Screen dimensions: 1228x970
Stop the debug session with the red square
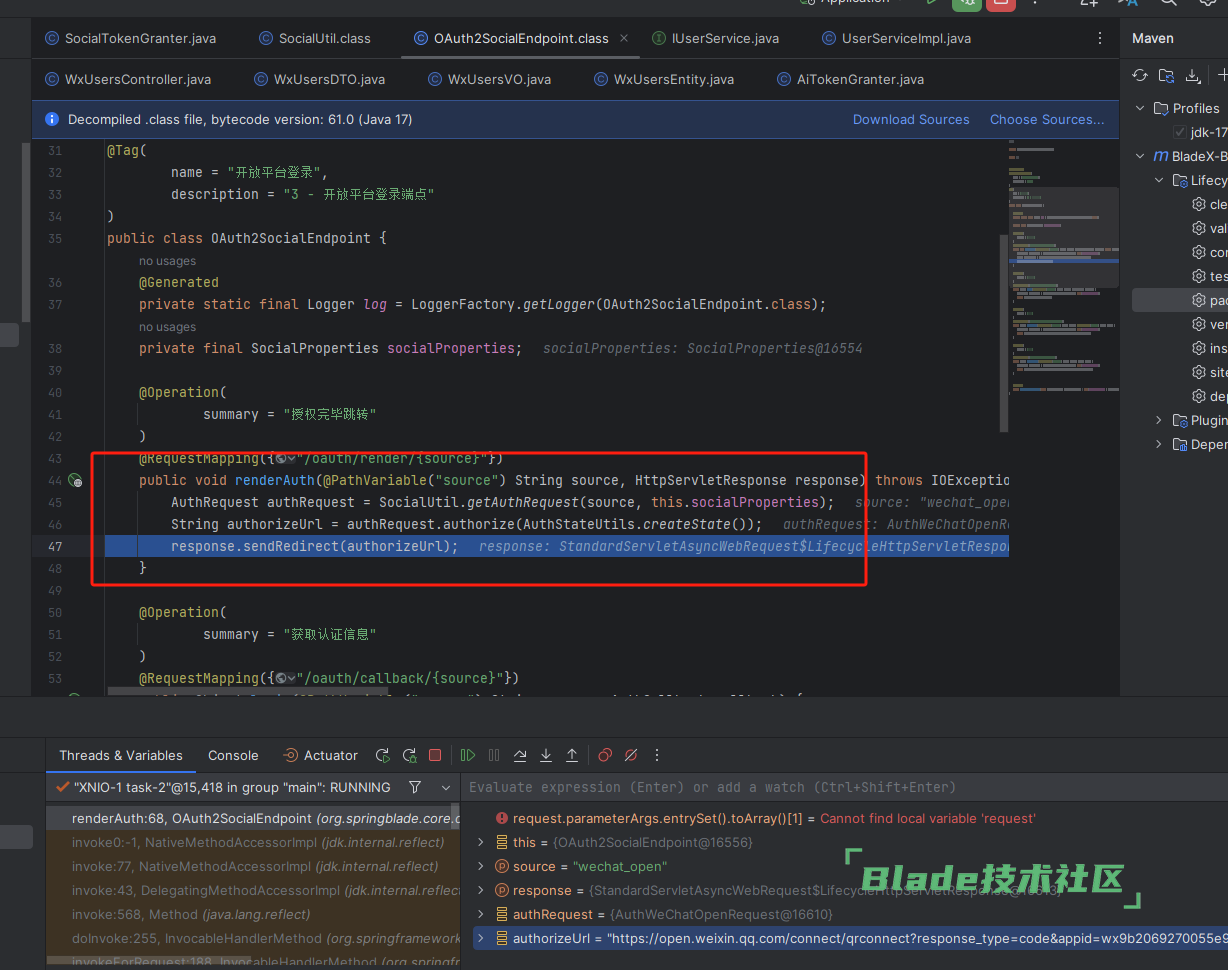click(435, 755)
